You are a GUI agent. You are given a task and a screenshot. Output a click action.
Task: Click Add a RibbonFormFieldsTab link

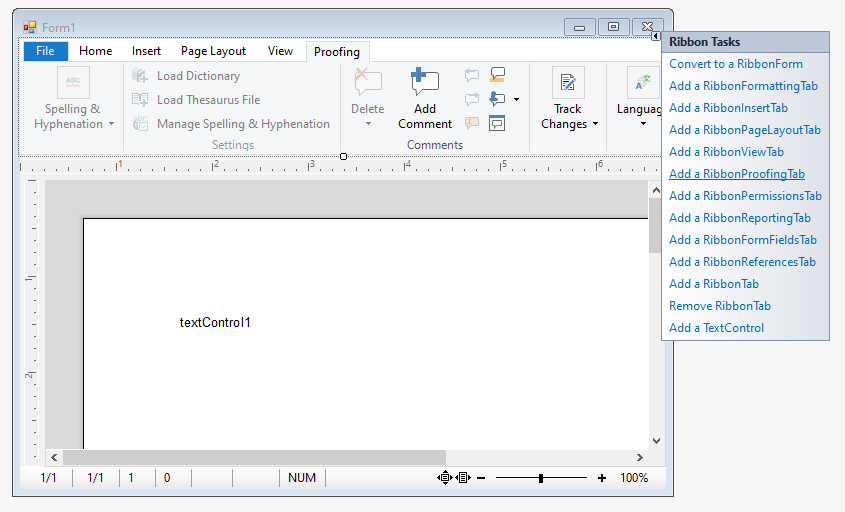pos(743,240)
